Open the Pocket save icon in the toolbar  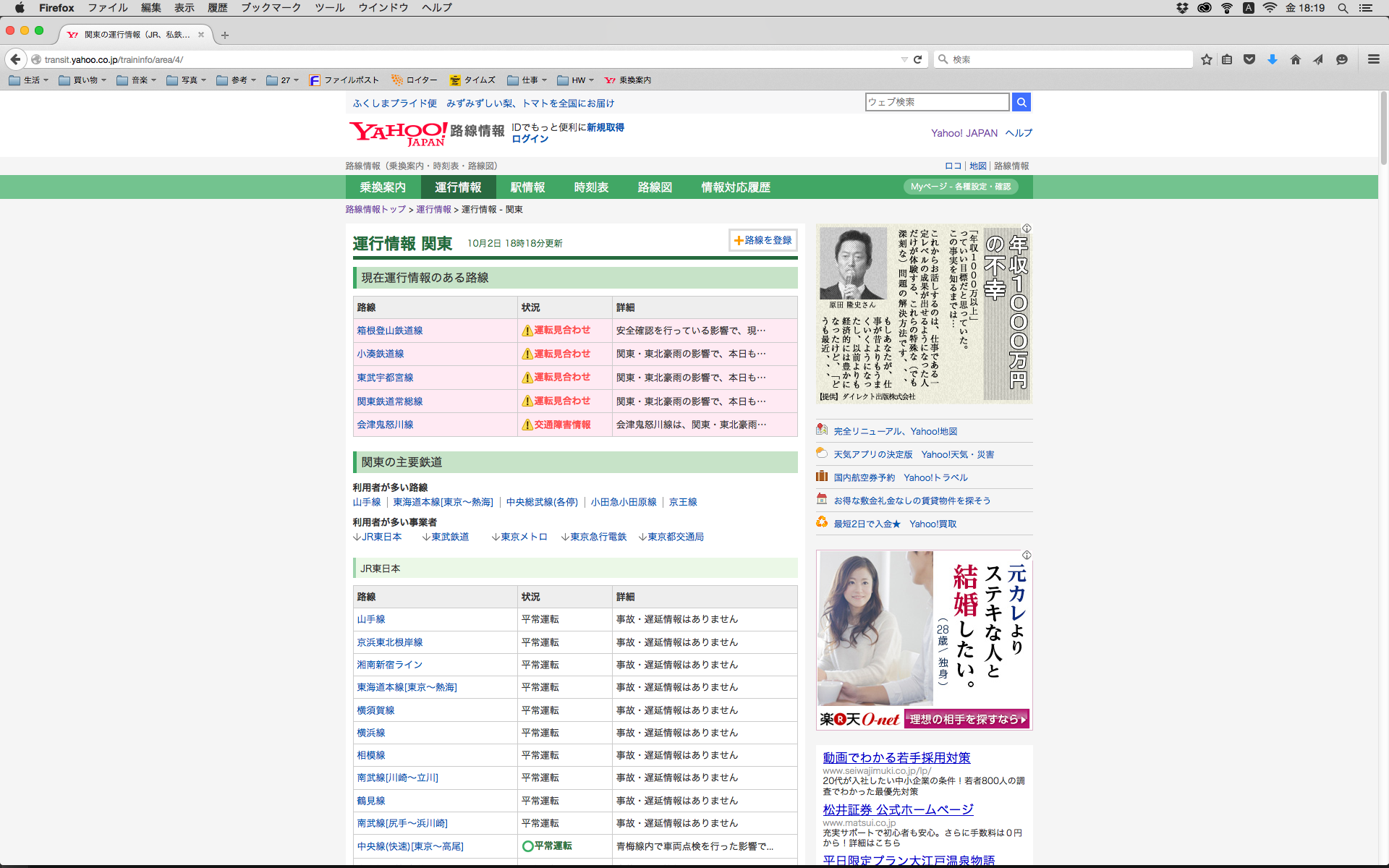[x=1249, y=59]
